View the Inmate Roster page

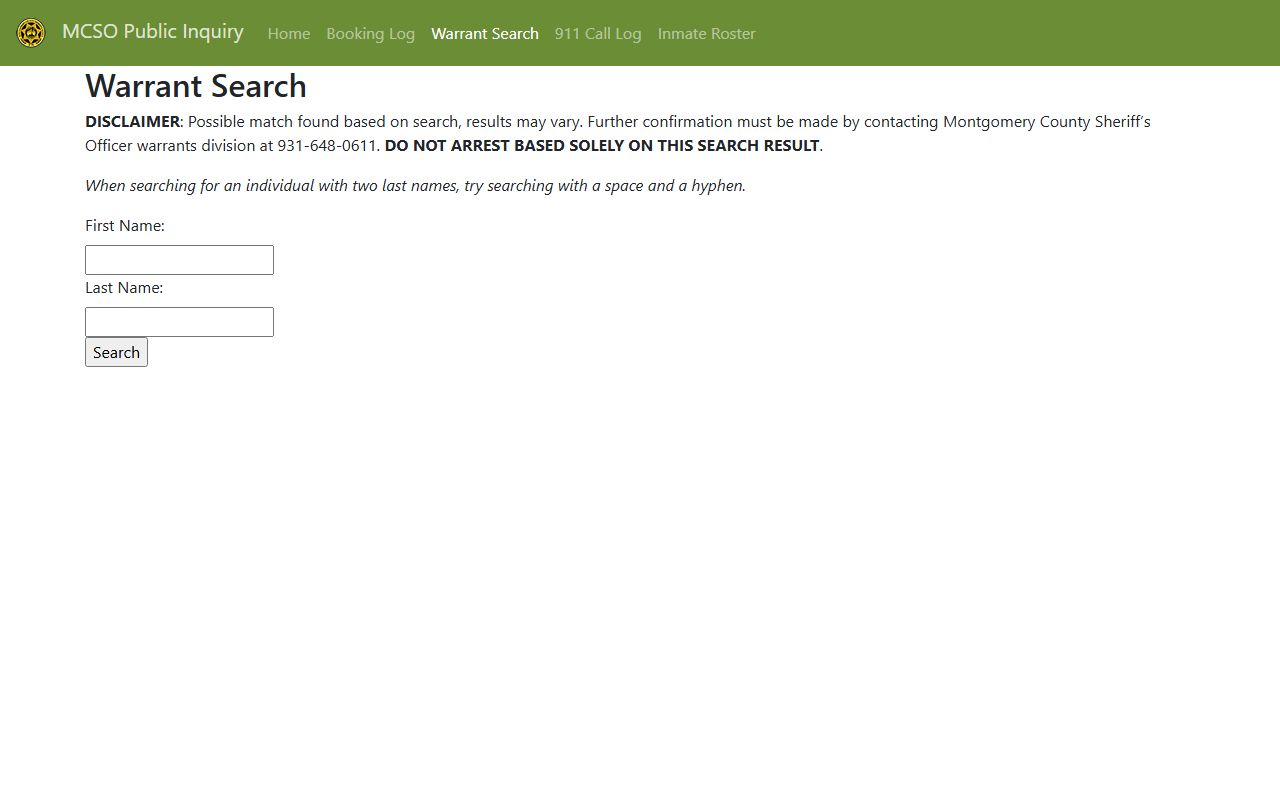click(x=707, y=34)
